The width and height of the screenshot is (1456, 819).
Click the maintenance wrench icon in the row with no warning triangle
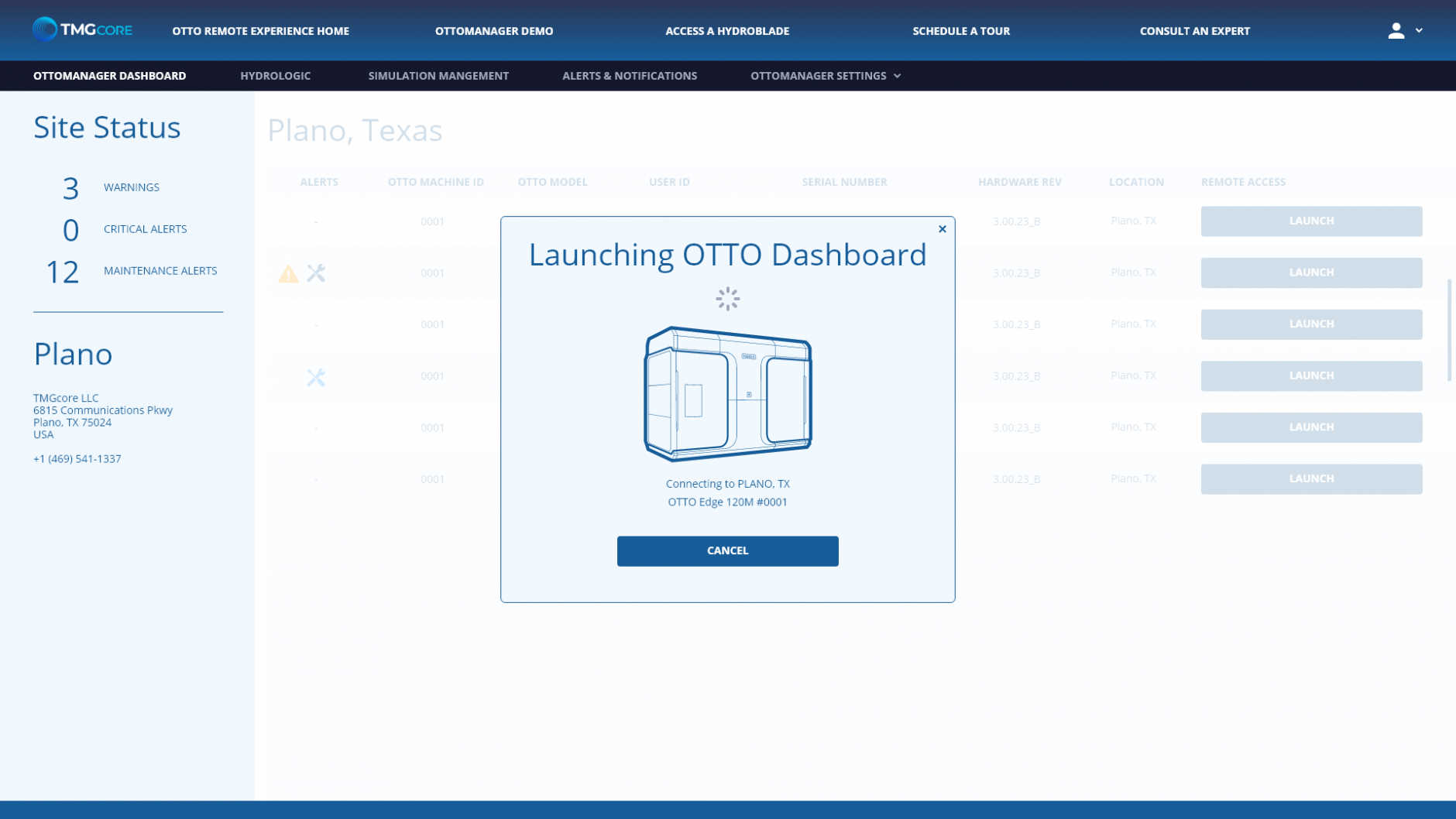(x=316, y=377)
